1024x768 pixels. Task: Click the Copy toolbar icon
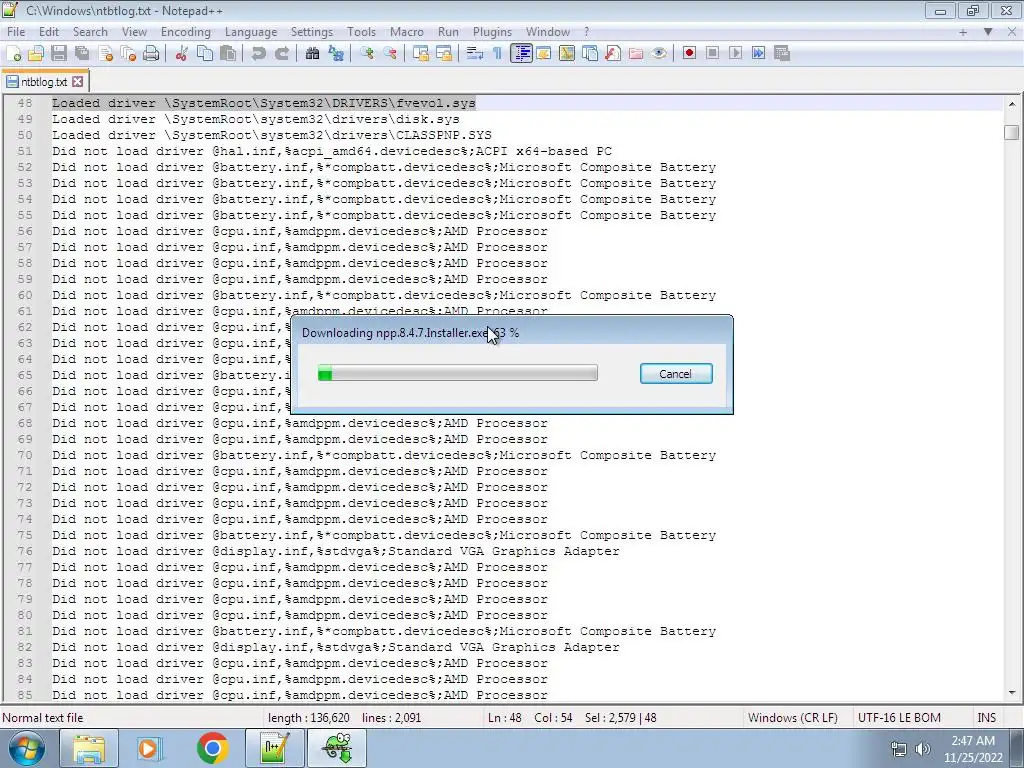point(205,54)
